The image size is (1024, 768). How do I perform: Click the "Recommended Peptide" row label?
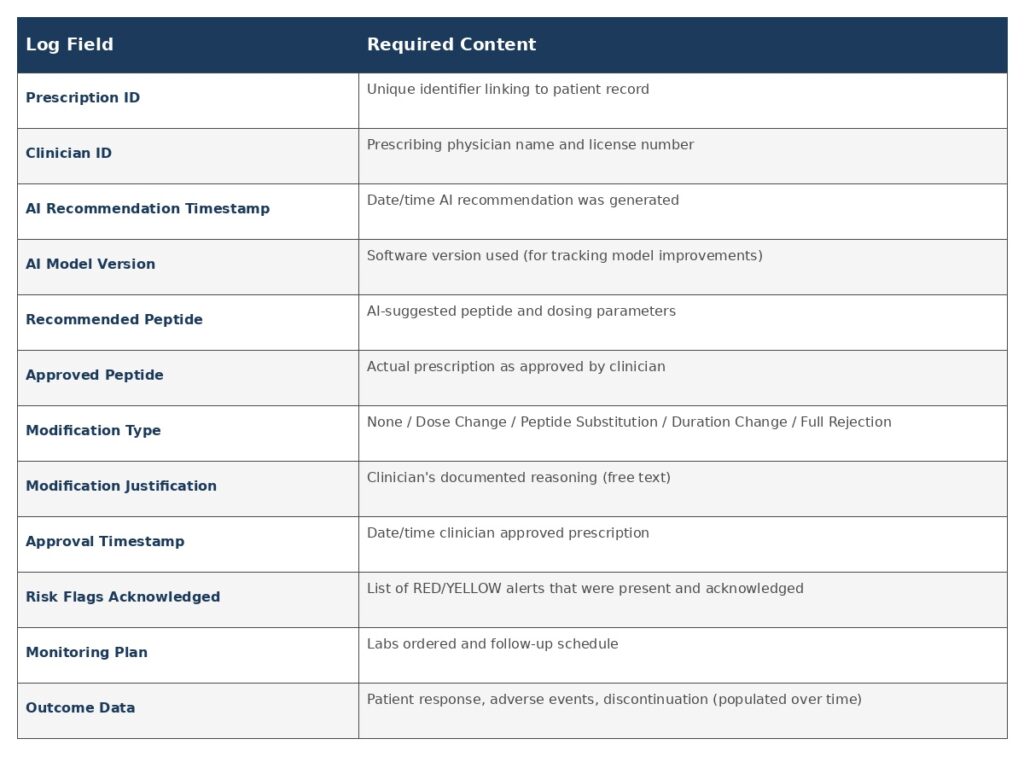(x=114, y=320)
